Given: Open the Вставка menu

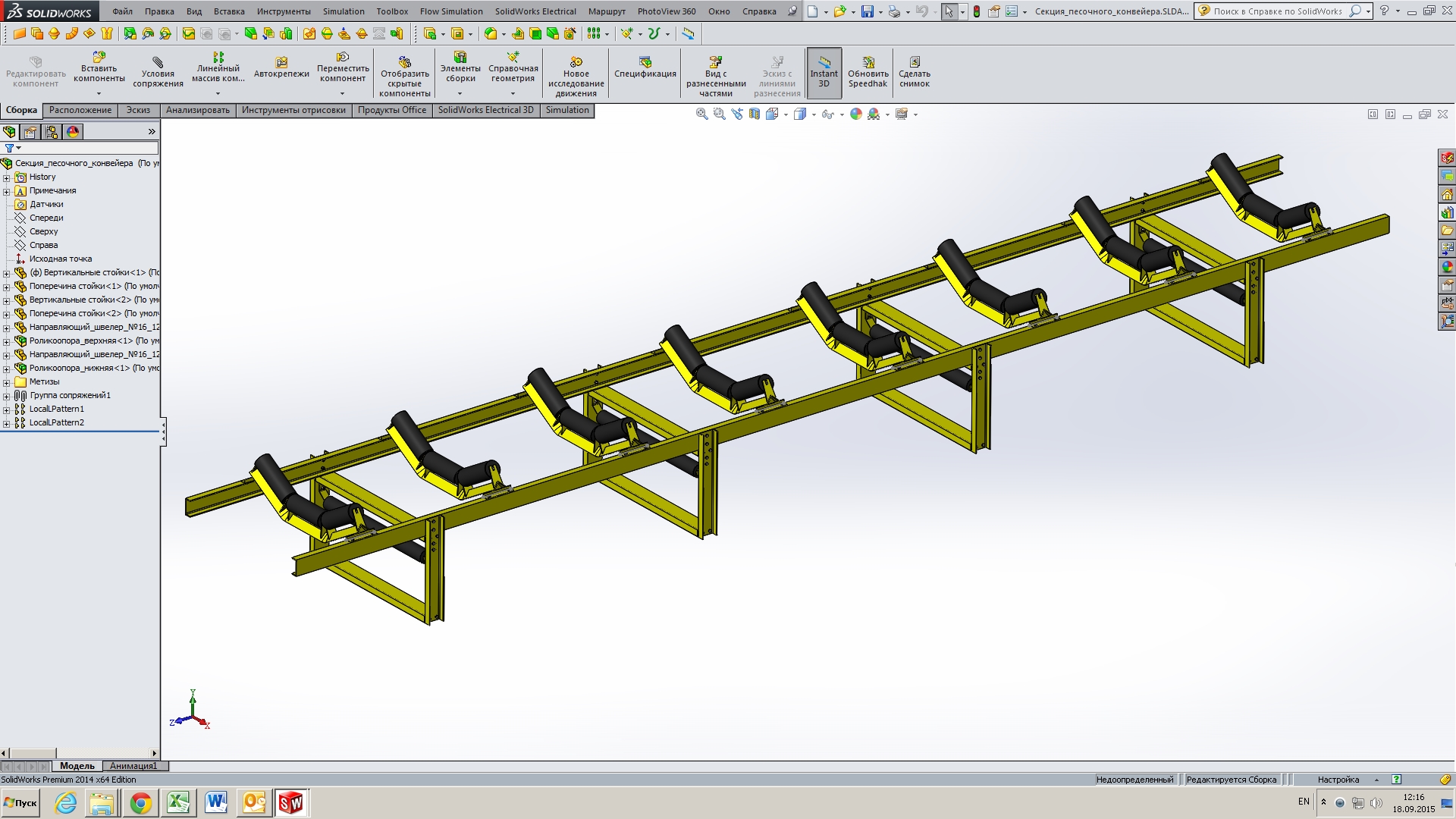Looking at the screenshot, I should [229, 11].
